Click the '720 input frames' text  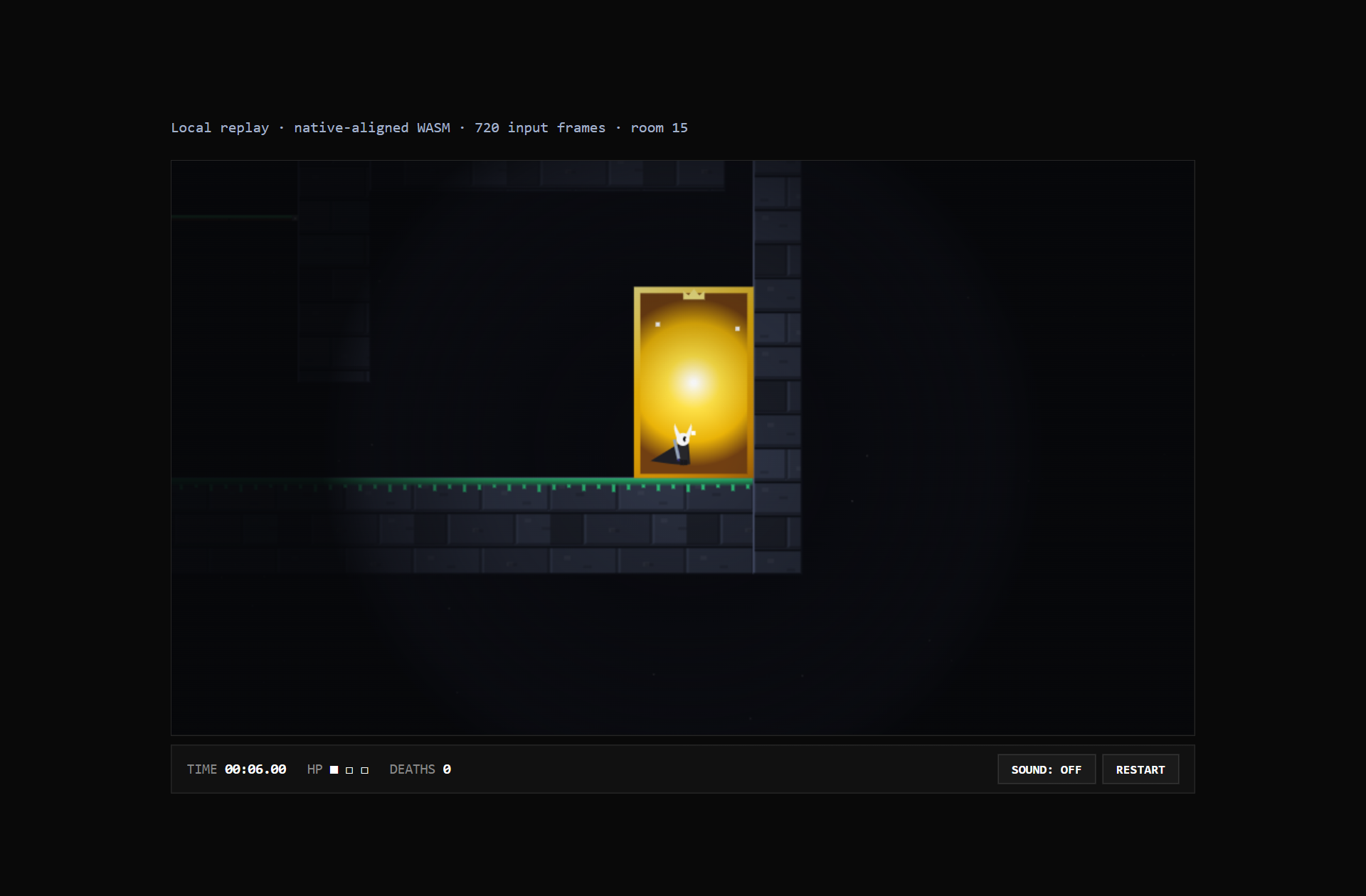tap(540, 128)
